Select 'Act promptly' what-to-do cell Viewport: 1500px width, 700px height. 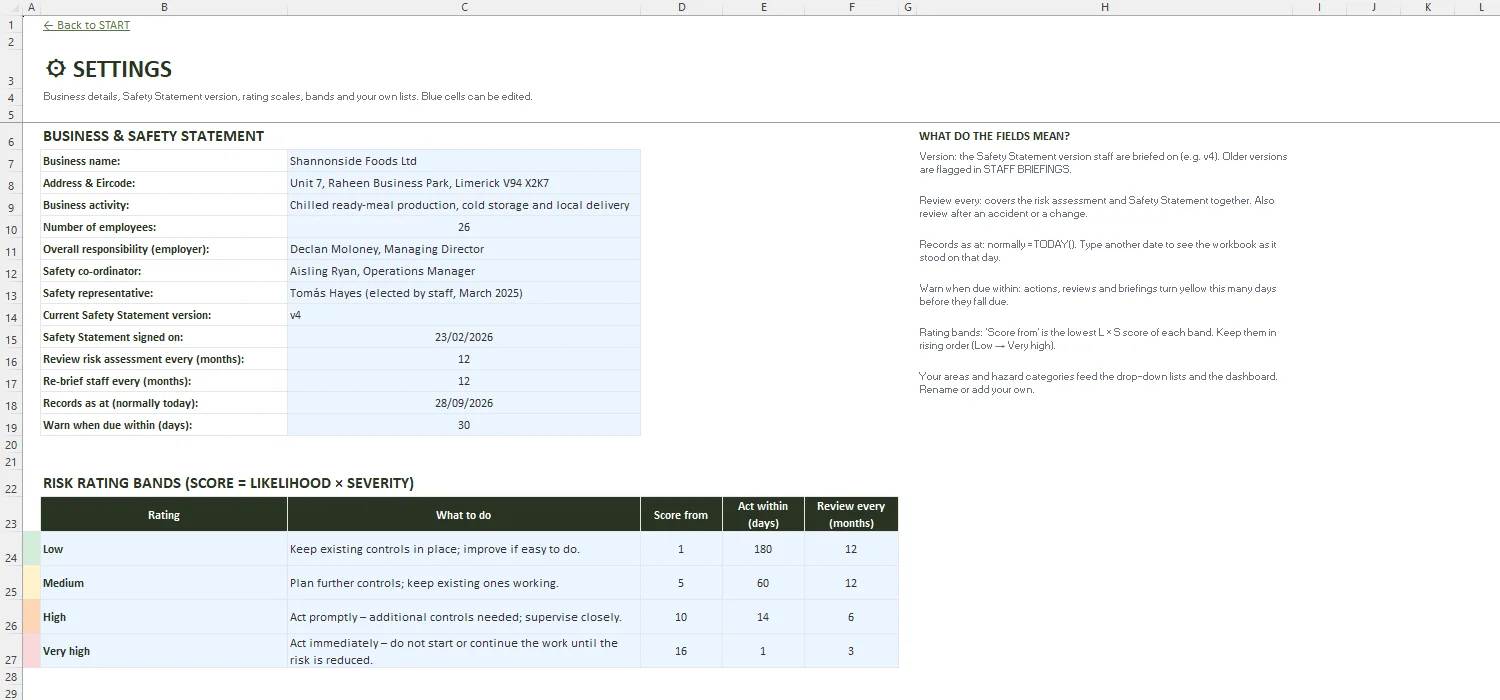[x=463, y=617]
